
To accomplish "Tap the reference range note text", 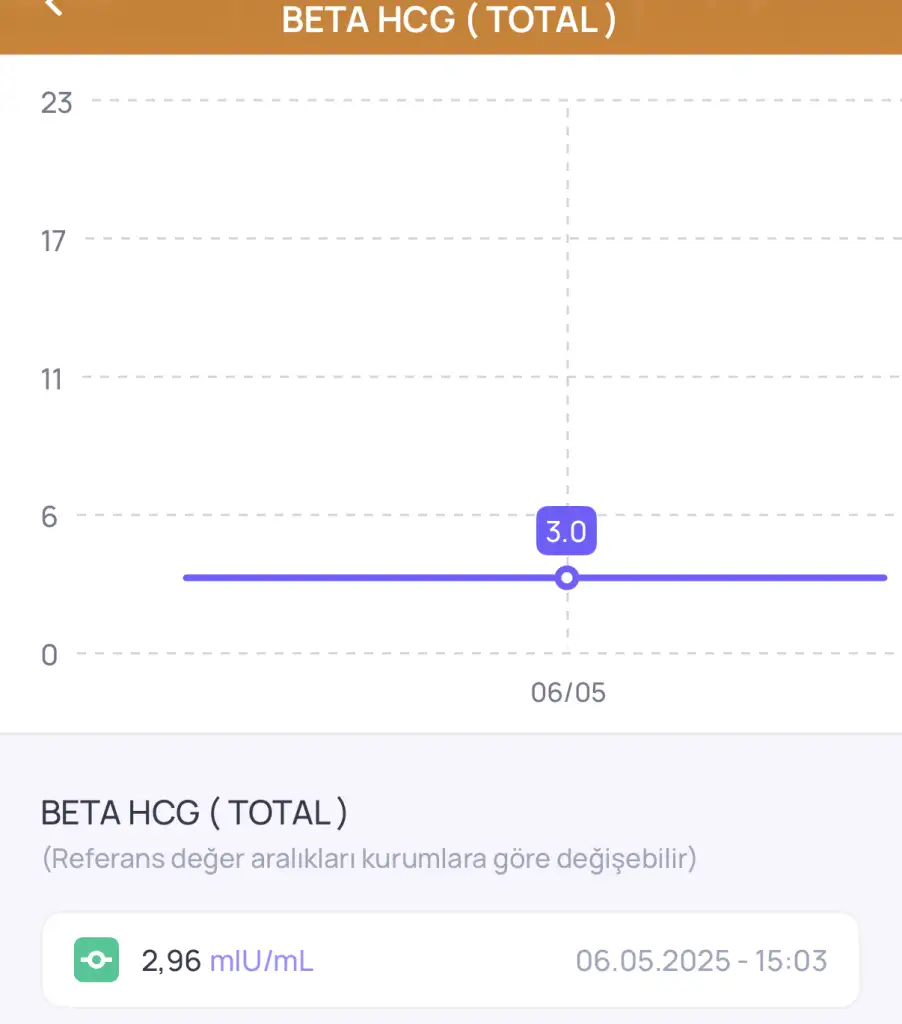I will point(369,859).
